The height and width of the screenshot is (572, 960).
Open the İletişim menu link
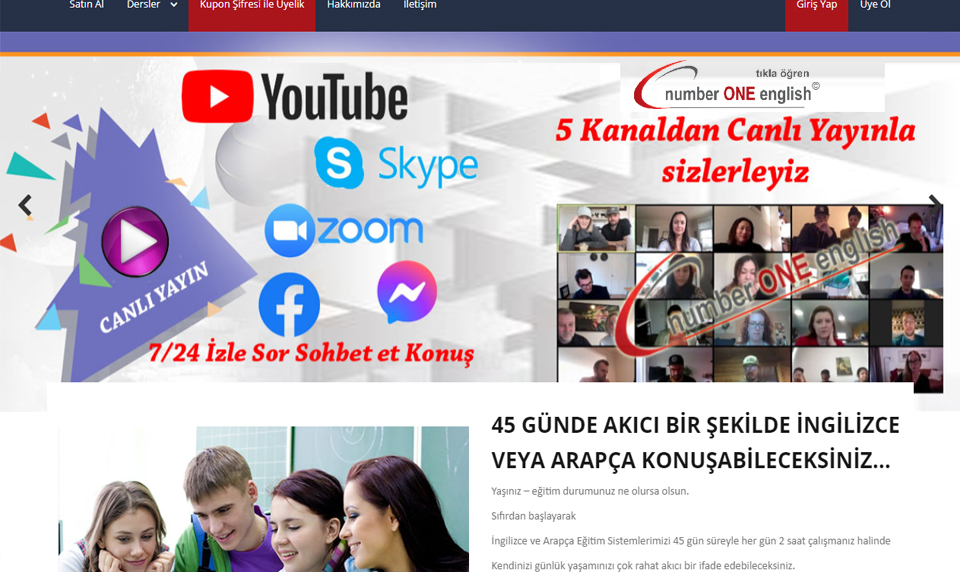click(x=420, y=5)
